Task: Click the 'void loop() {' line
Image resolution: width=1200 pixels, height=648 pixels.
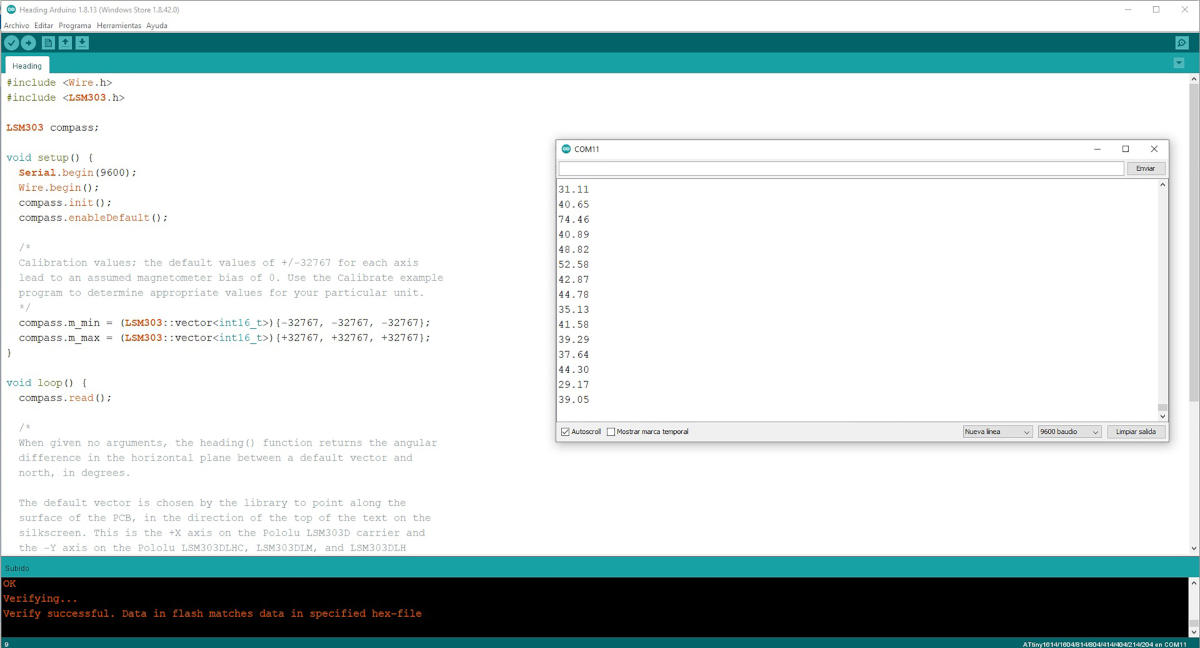Action: [x=47, y=383]
